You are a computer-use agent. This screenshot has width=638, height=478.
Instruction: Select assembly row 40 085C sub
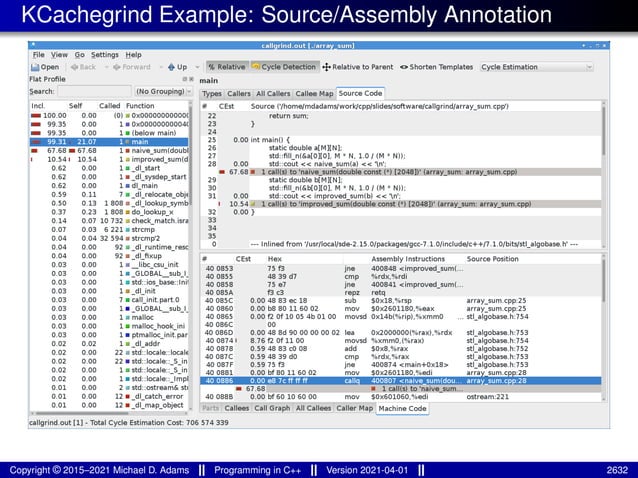401,301
